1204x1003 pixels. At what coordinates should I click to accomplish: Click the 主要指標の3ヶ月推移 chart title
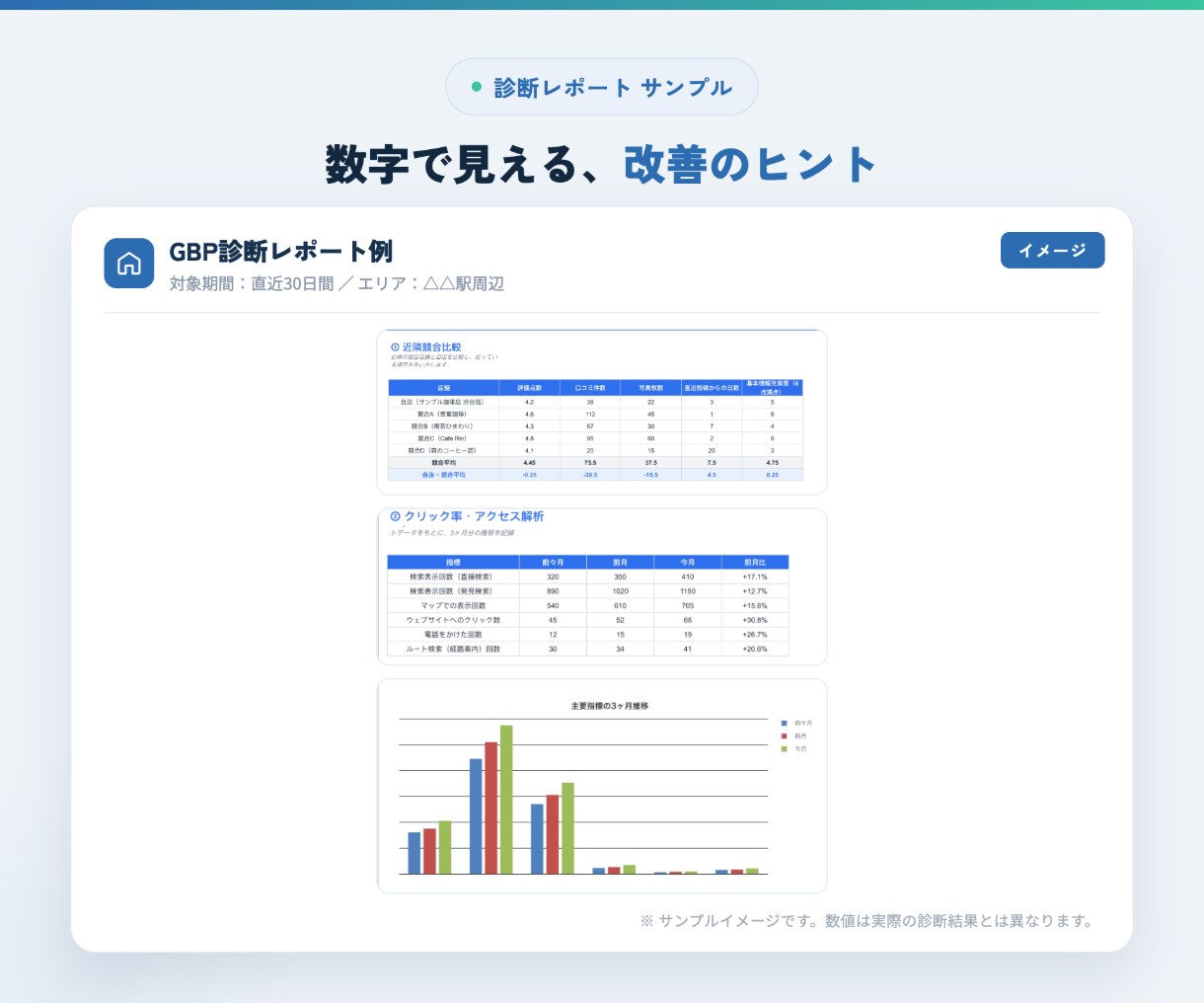tap(609, 706)
